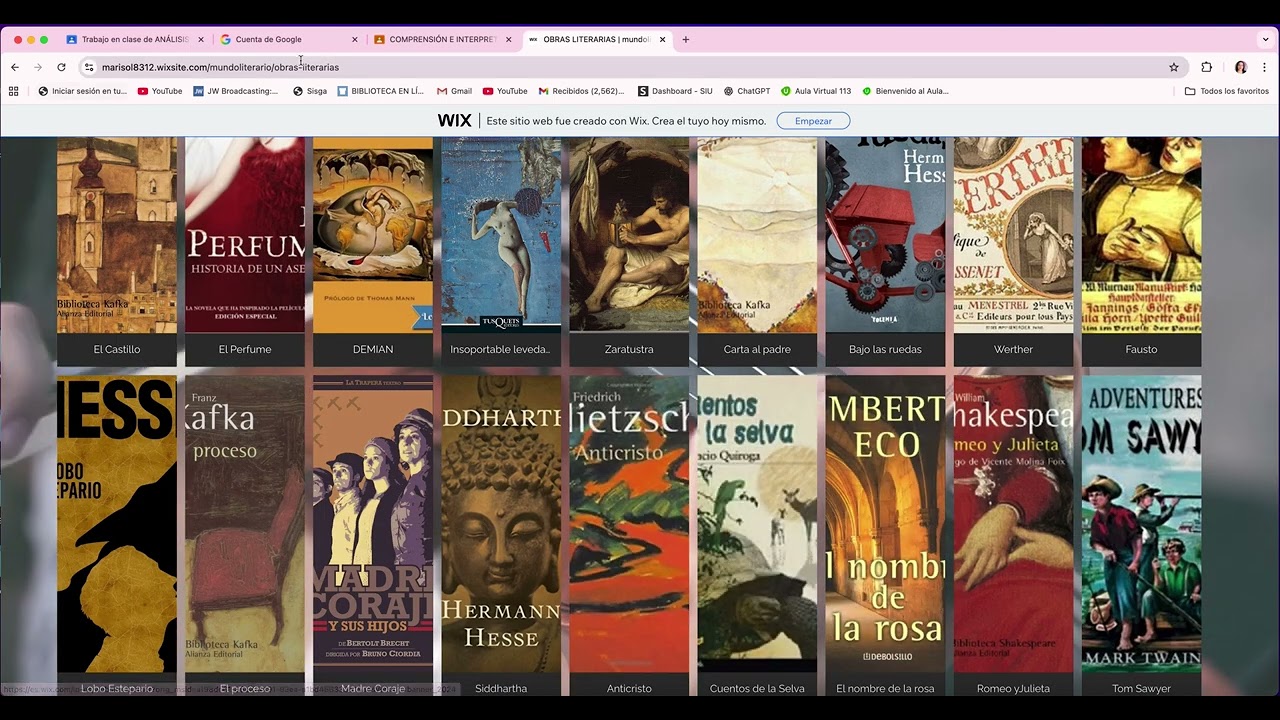The image size is (1280, 720).
Task: Open Bajo las ruedas book cover
Action: pyautogui.click(x=885, y=235)
